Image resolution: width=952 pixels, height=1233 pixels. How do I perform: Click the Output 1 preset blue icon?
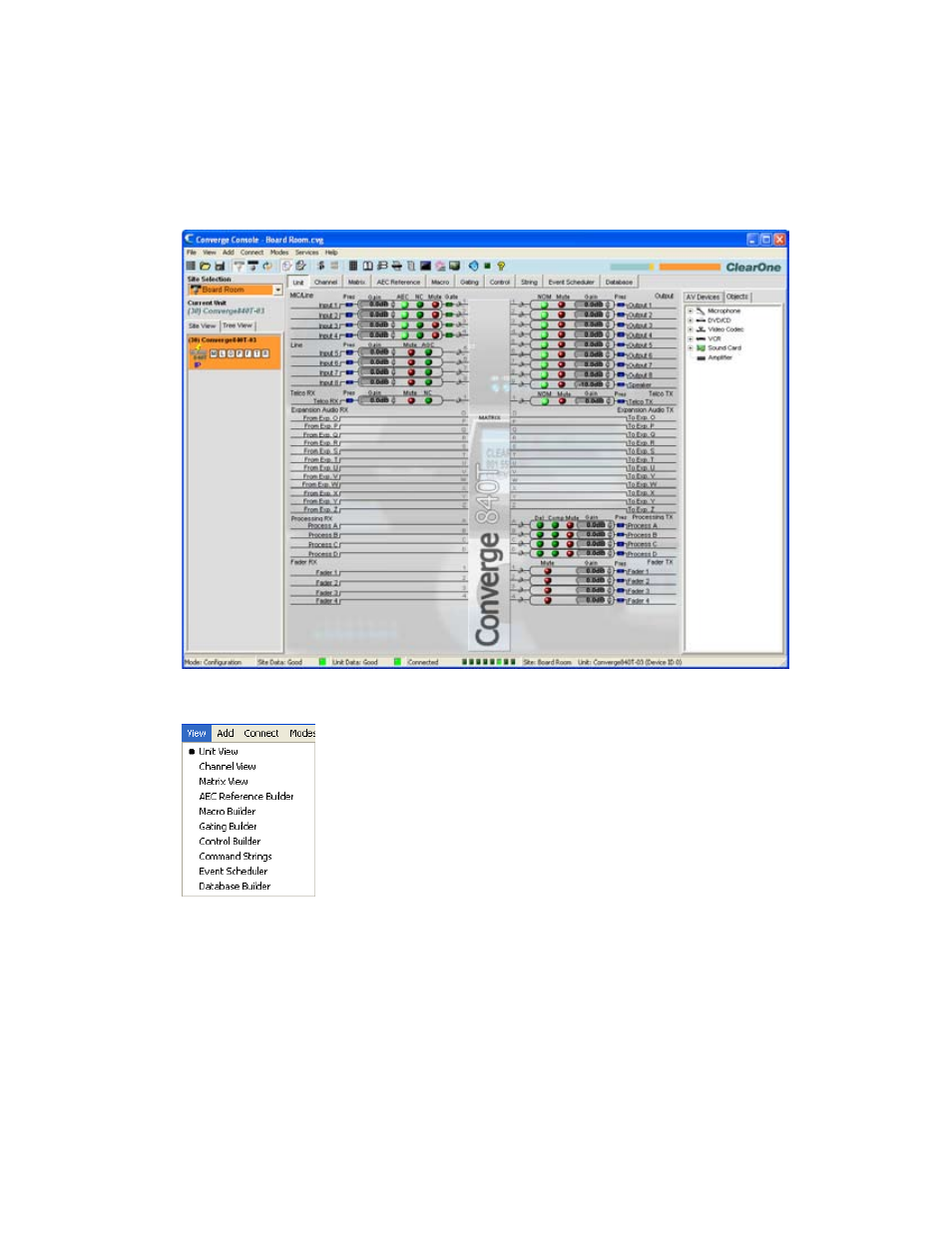[x=621, y=306]
